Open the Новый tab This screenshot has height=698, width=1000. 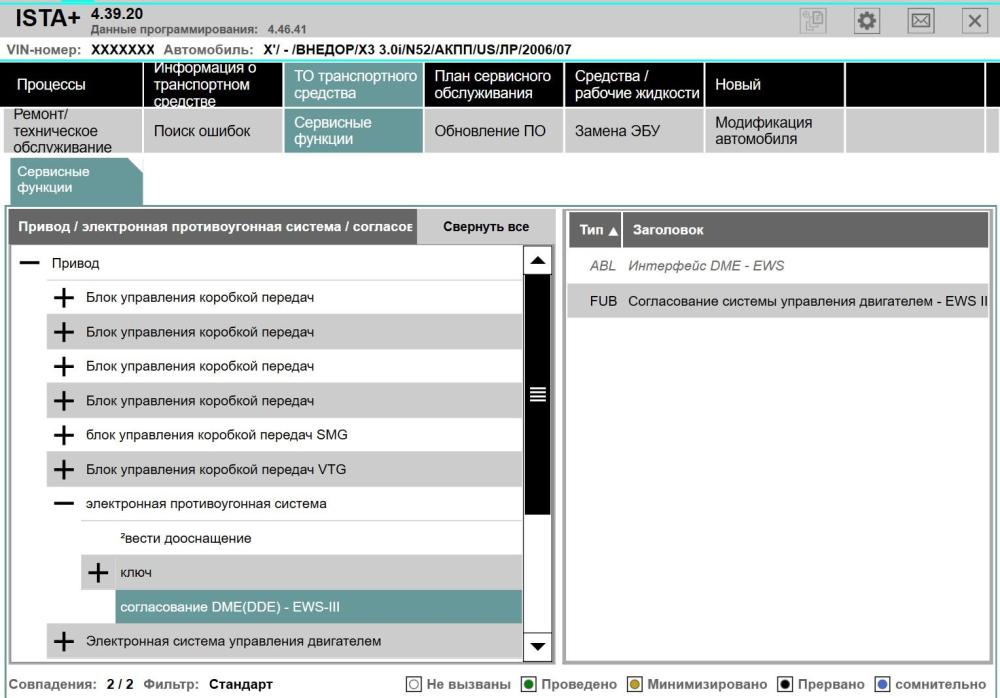774,84
